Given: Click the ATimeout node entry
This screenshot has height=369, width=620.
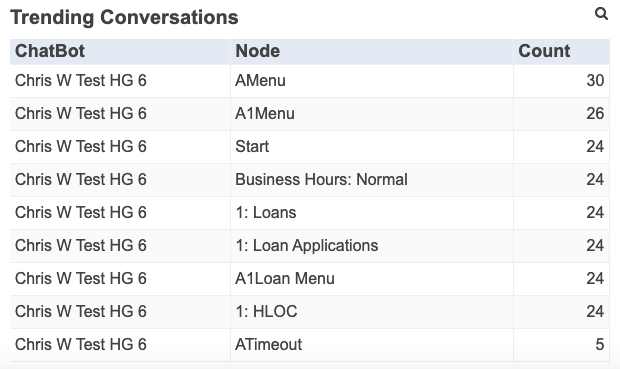Looking at the screenshot, I should [268, 344].
